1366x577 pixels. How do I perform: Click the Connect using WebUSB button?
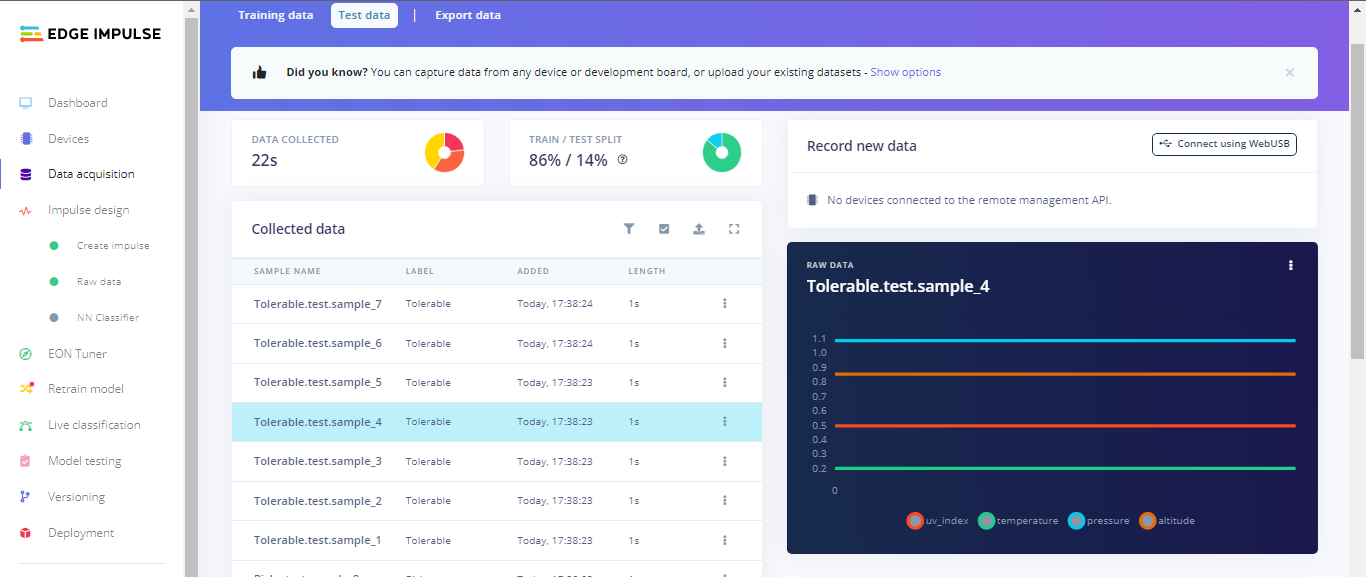(x=1225, y=144)
